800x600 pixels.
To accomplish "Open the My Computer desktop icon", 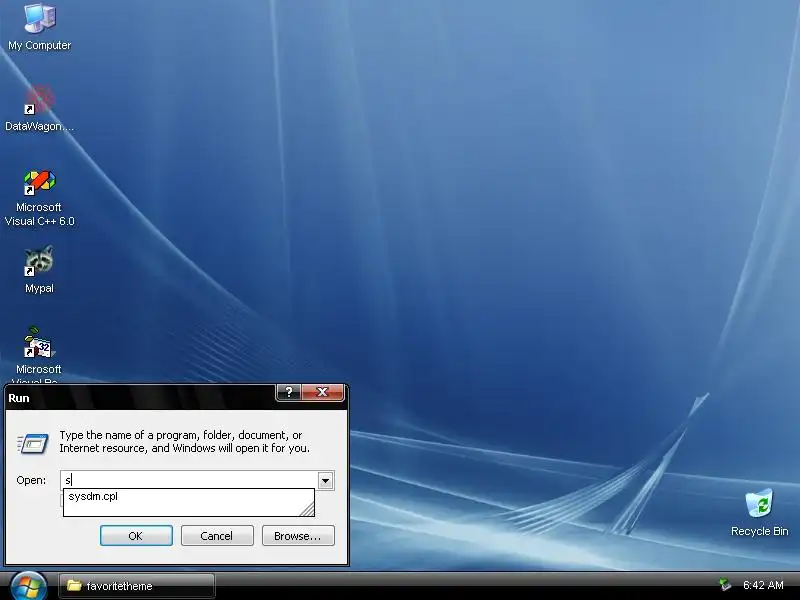I will click(39, 28).
